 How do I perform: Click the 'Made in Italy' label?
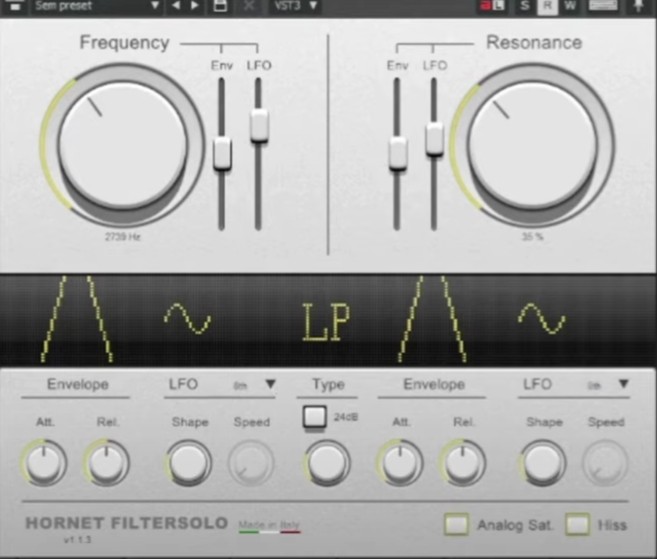(269, 525)
